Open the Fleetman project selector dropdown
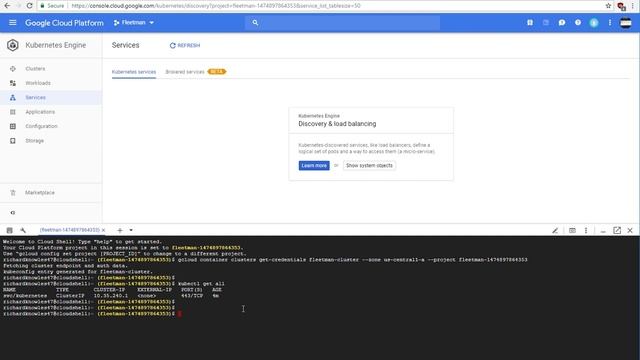Screen dimensions: 640x360 [134, 22]
